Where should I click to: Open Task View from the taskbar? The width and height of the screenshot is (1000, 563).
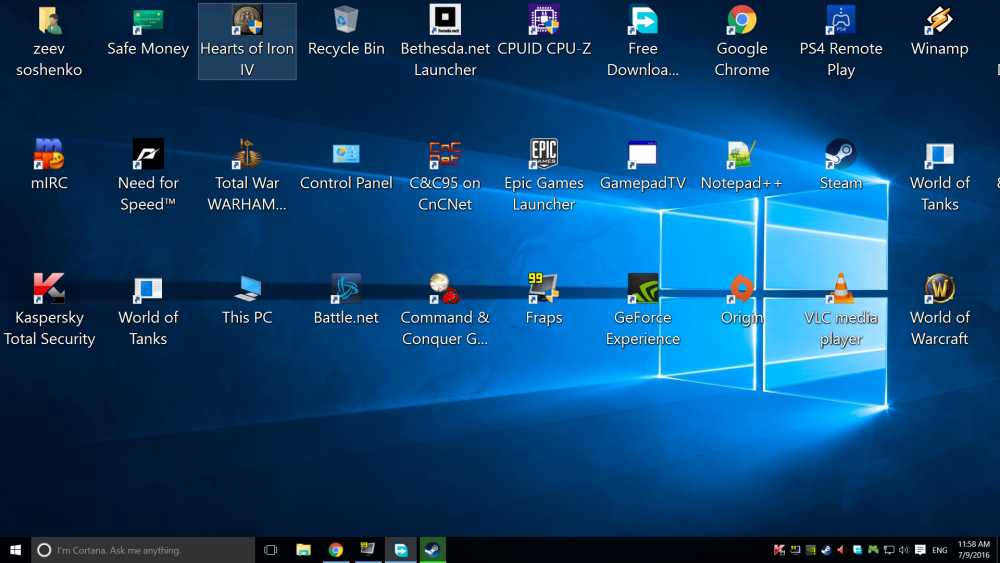point(270,550)
